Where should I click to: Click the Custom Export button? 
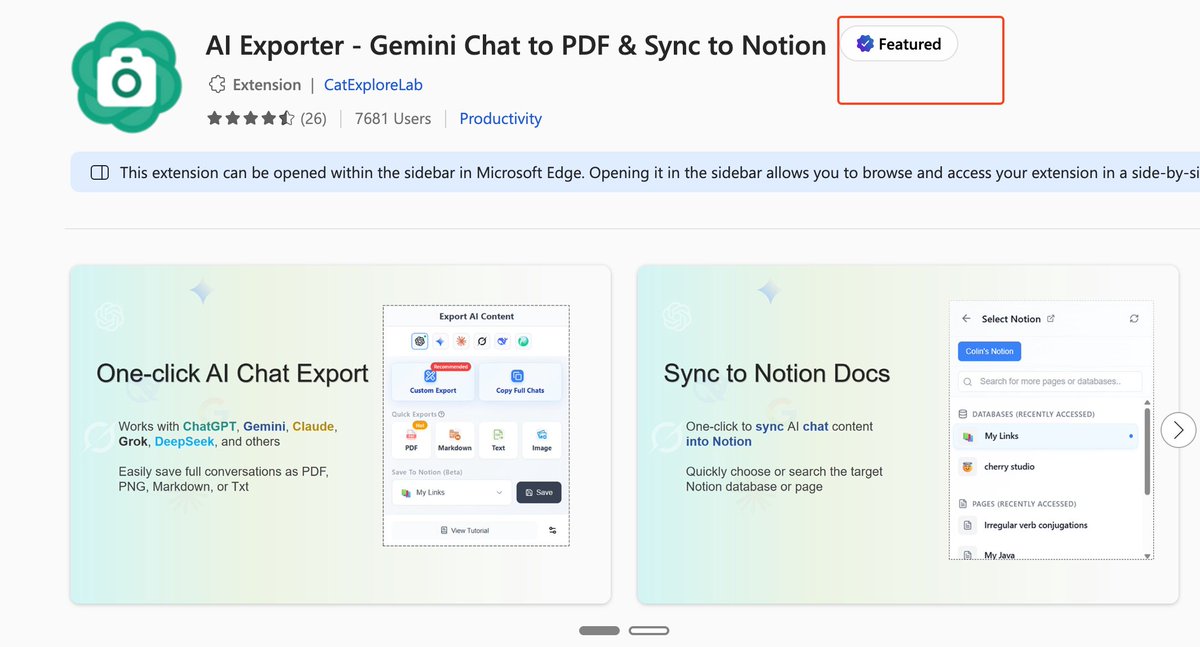click(x=433, y=381)
